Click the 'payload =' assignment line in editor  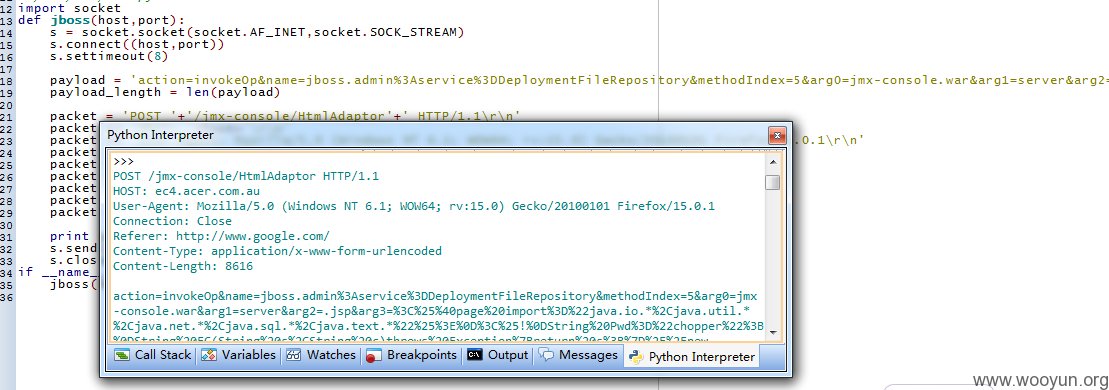579,81
